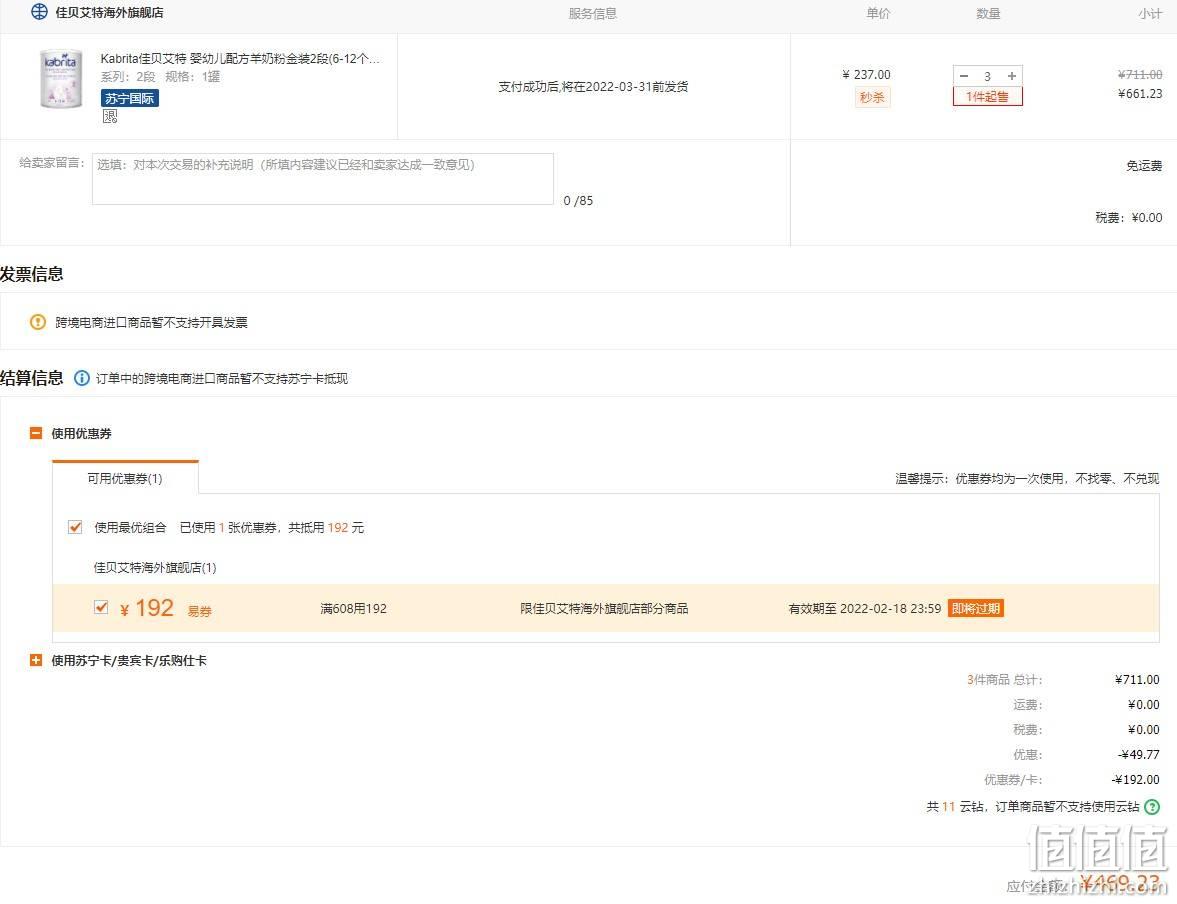This screenshot has height=904, width=1177.
Task: Toggle the 使用最优组合 checkbox
Action: 75,527
